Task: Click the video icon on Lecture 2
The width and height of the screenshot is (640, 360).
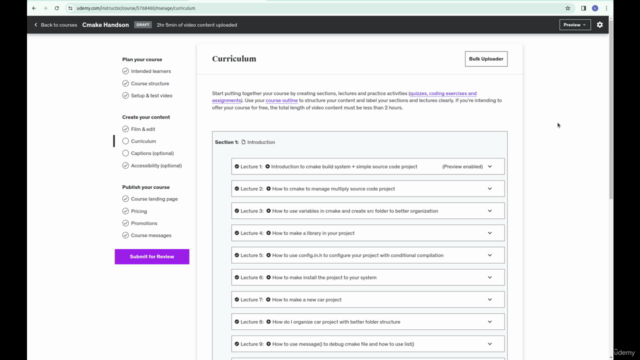Action: click(x=269, y=189)
